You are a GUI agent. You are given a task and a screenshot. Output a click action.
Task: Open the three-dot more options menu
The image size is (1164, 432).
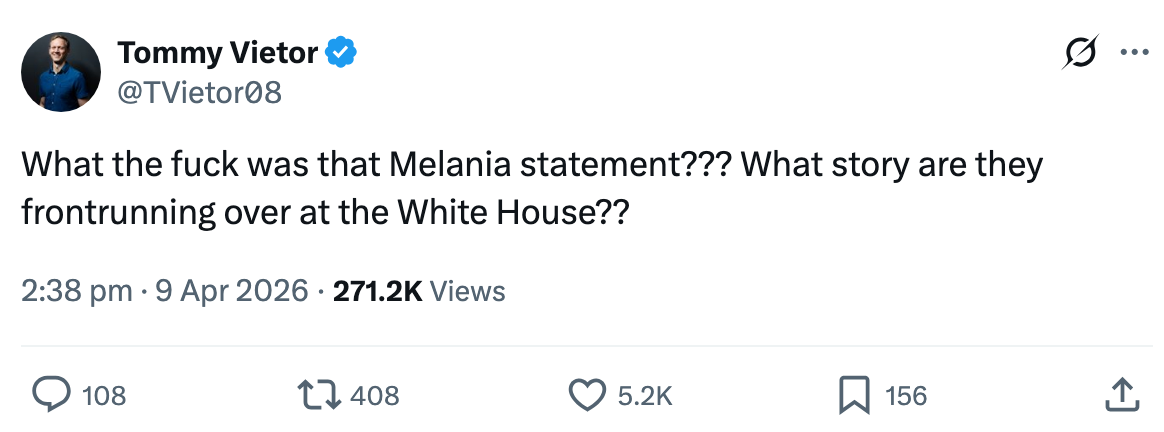(x=1134, y=52)
